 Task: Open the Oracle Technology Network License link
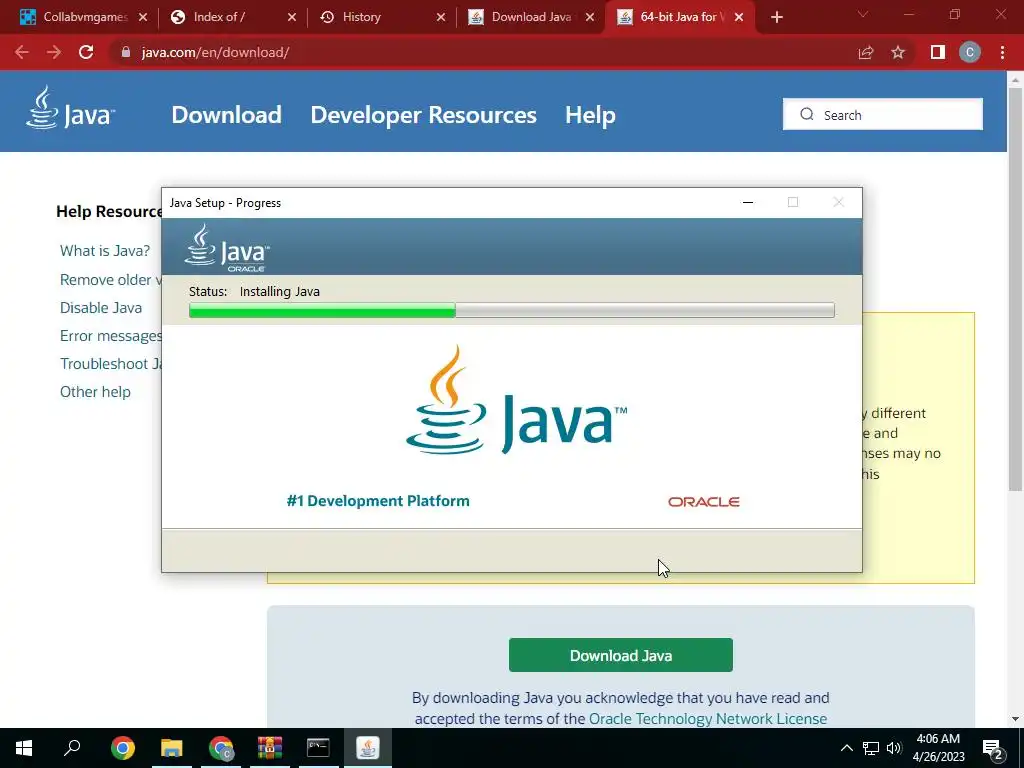click(x=708, y=719)
